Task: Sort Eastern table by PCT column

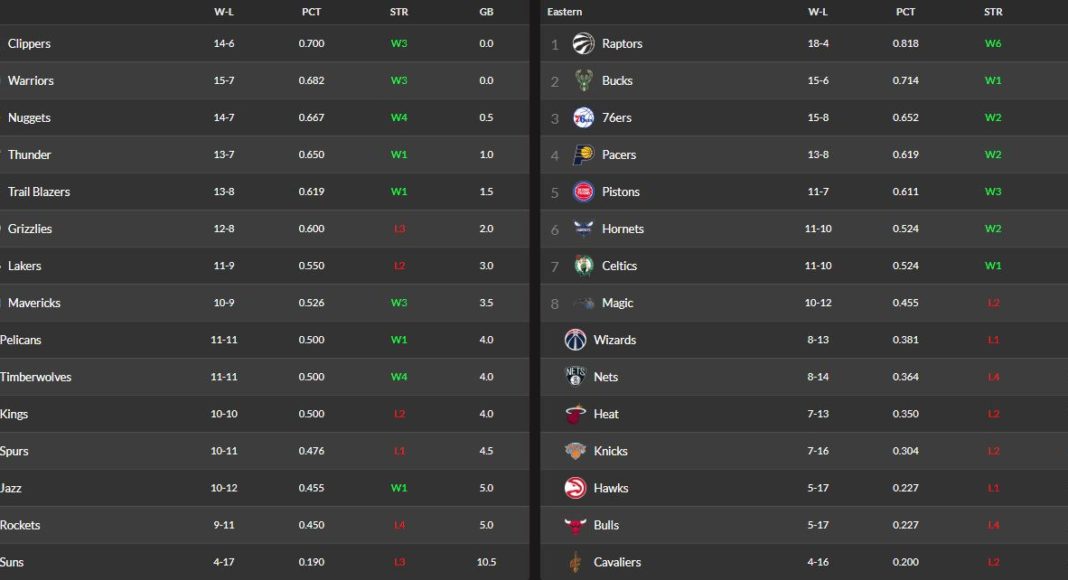Action: click(905, 12)
